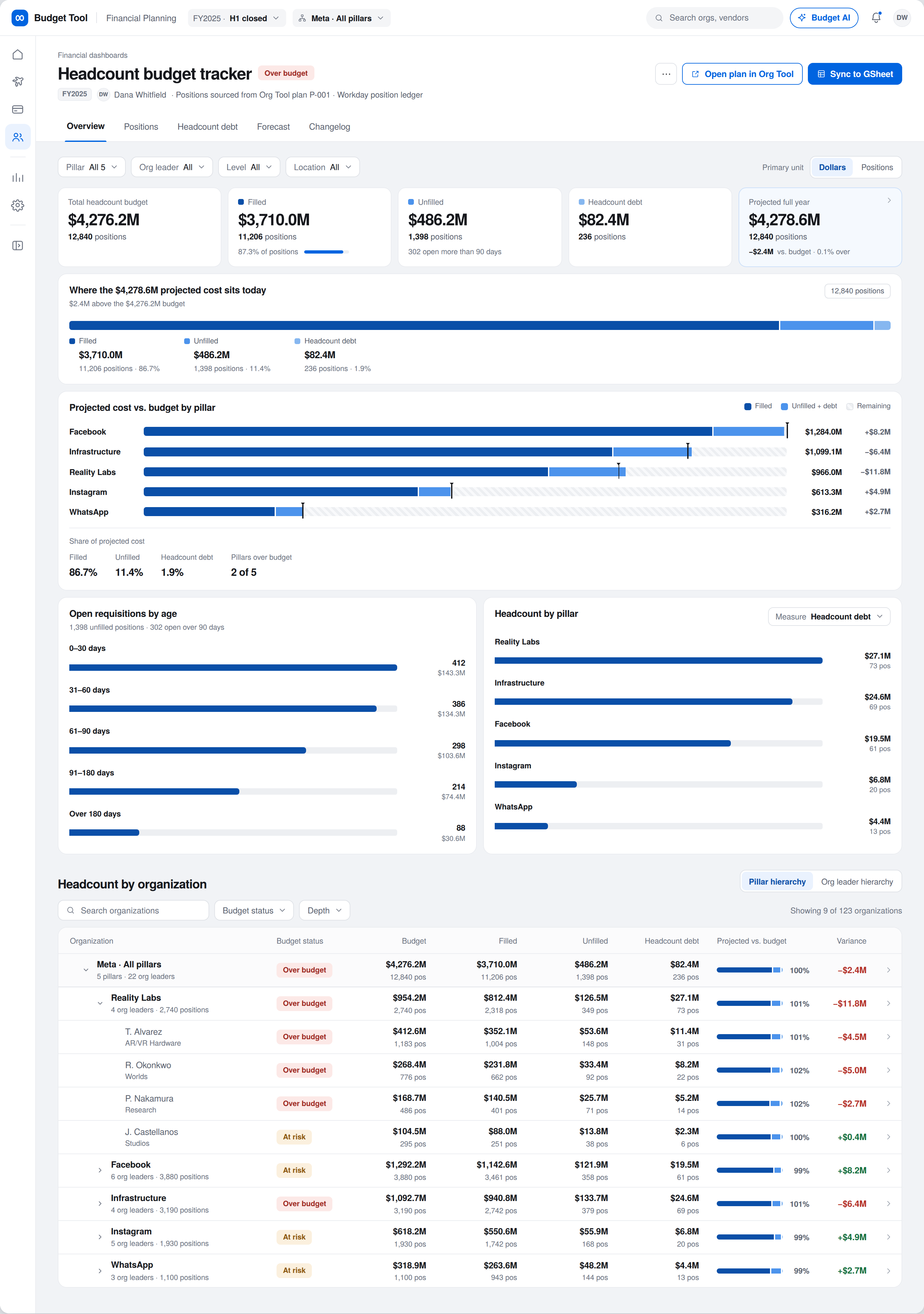The image size is (924, 1314).
Task: Click the search magnifier icon in top bar
Action: pos(659,18)
